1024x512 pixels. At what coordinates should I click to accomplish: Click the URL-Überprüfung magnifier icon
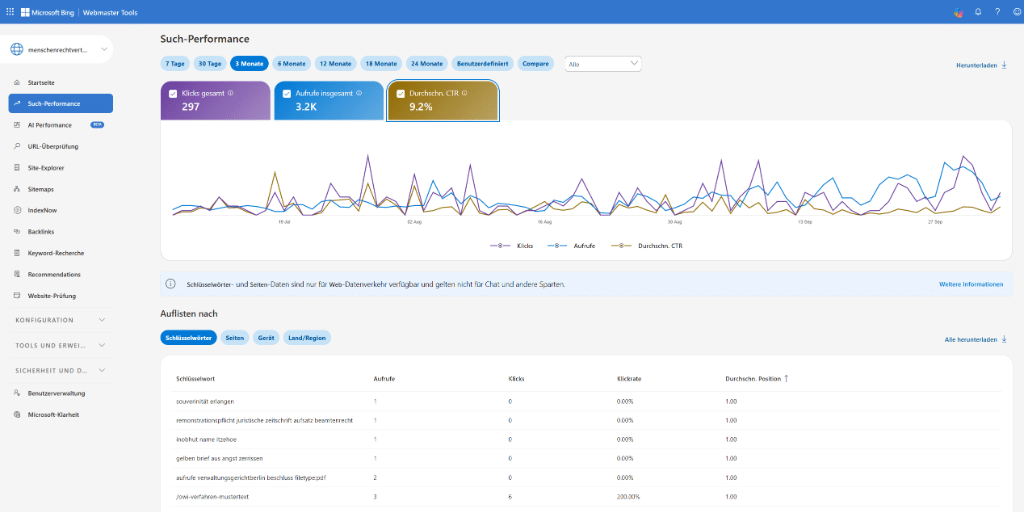(16, 146)
